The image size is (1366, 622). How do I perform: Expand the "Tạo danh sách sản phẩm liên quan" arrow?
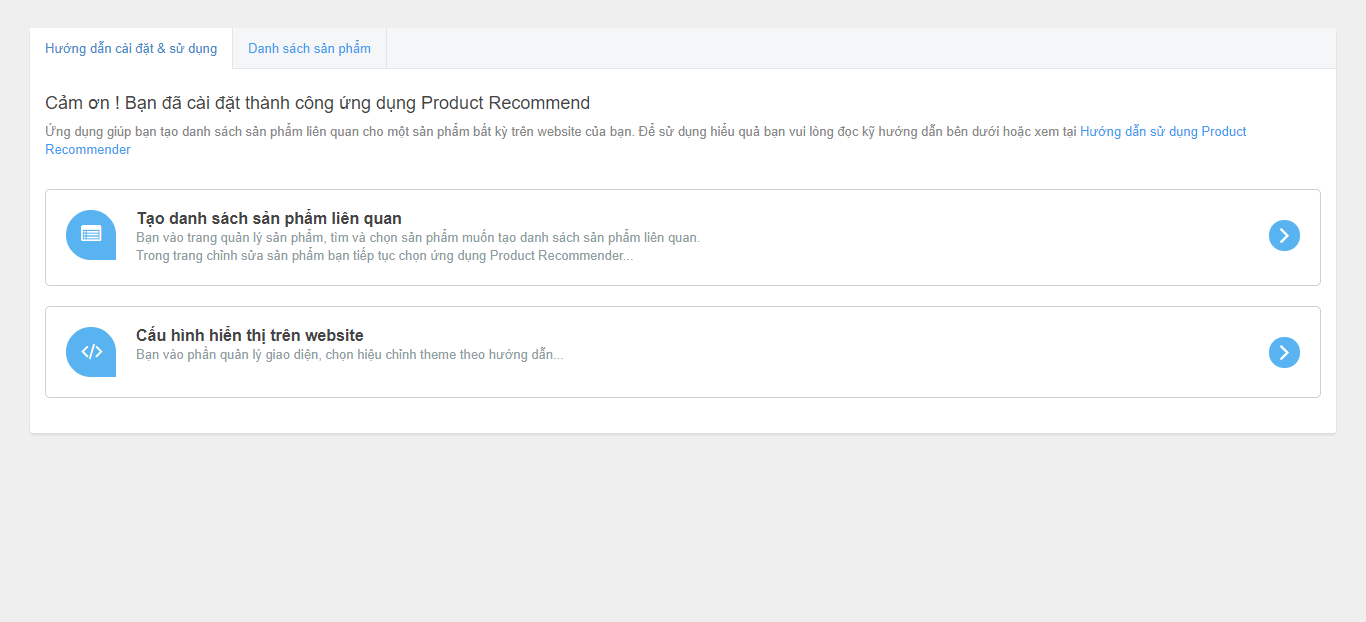point(1284,235)
